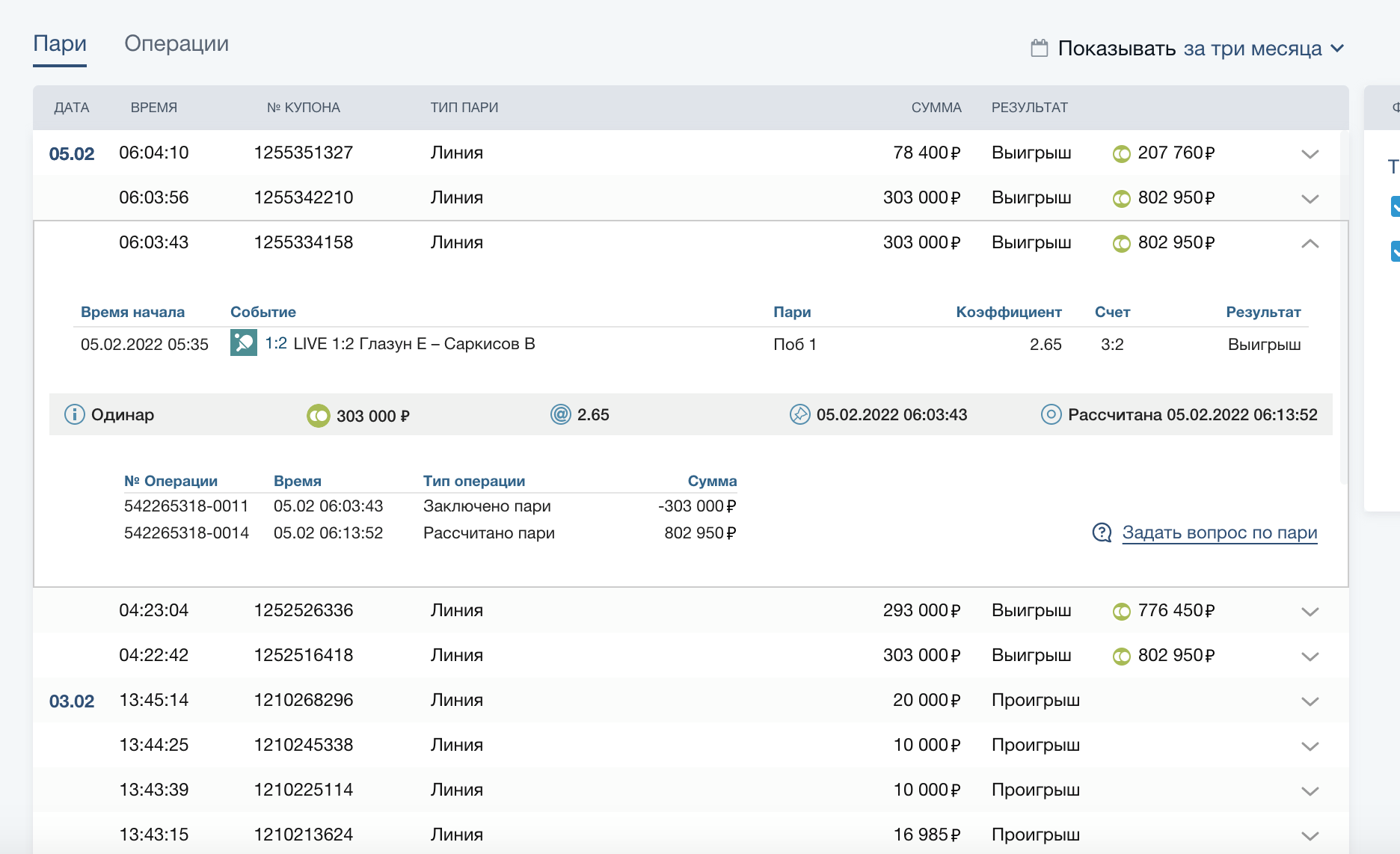This screenshot has width=1400, height=854.
Task: Click the calendar icon beside Показывать
Action: click(x=1039, y=49)
